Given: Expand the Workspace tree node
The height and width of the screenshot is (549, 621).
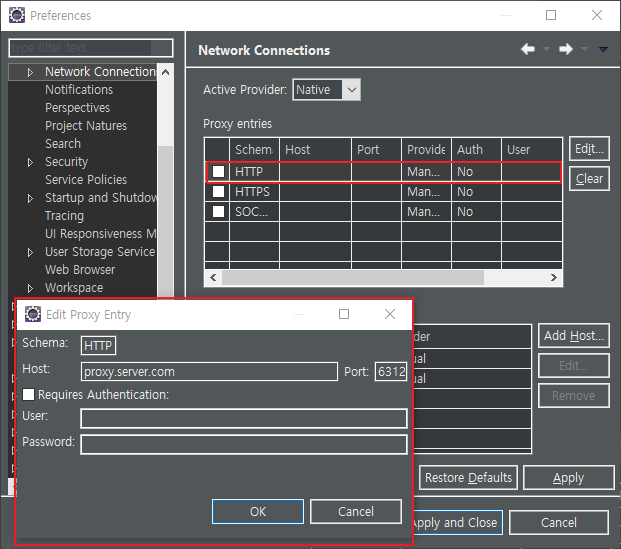Looking at the screenshot, I should [x=30, y=288].
